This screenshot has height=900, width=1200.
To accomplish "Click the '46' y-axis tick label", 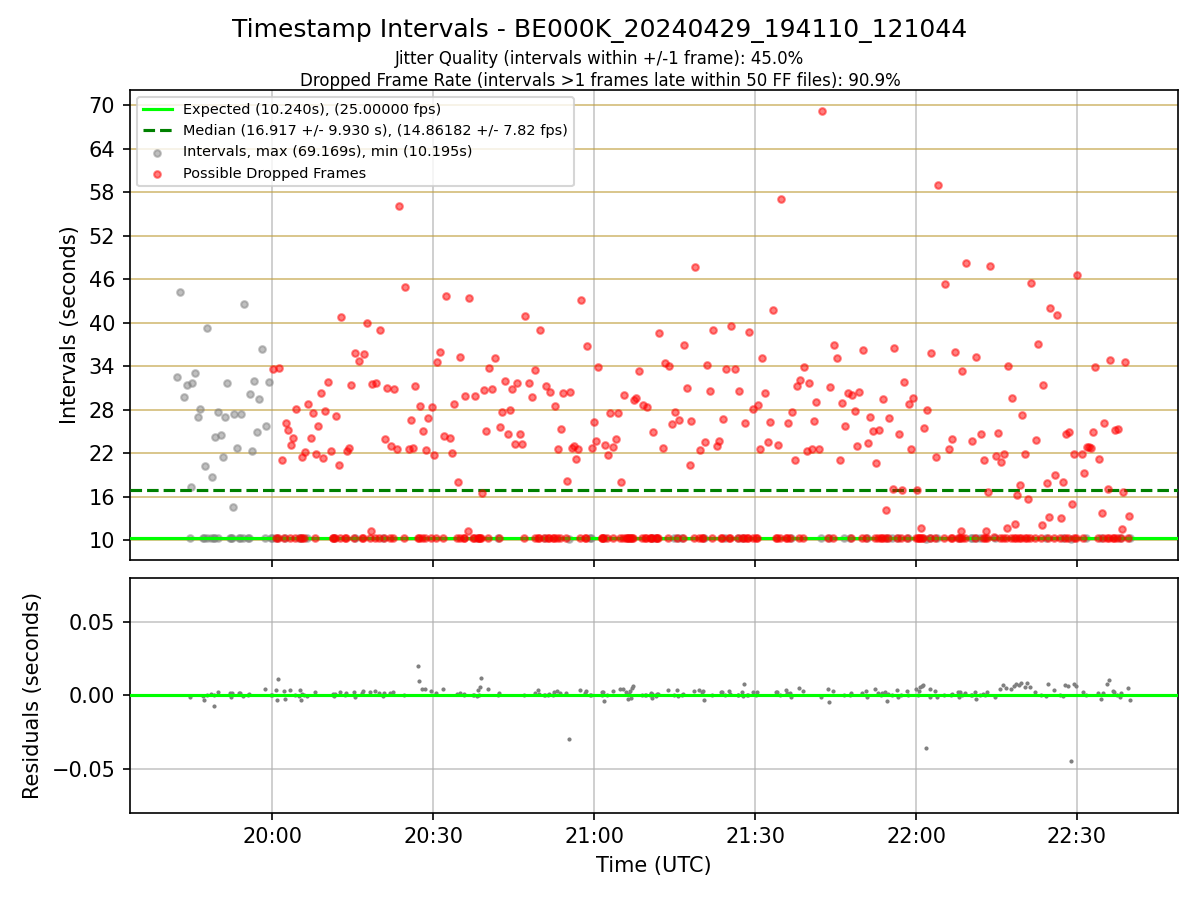I will pyautogui.click(x=103, y=279).
